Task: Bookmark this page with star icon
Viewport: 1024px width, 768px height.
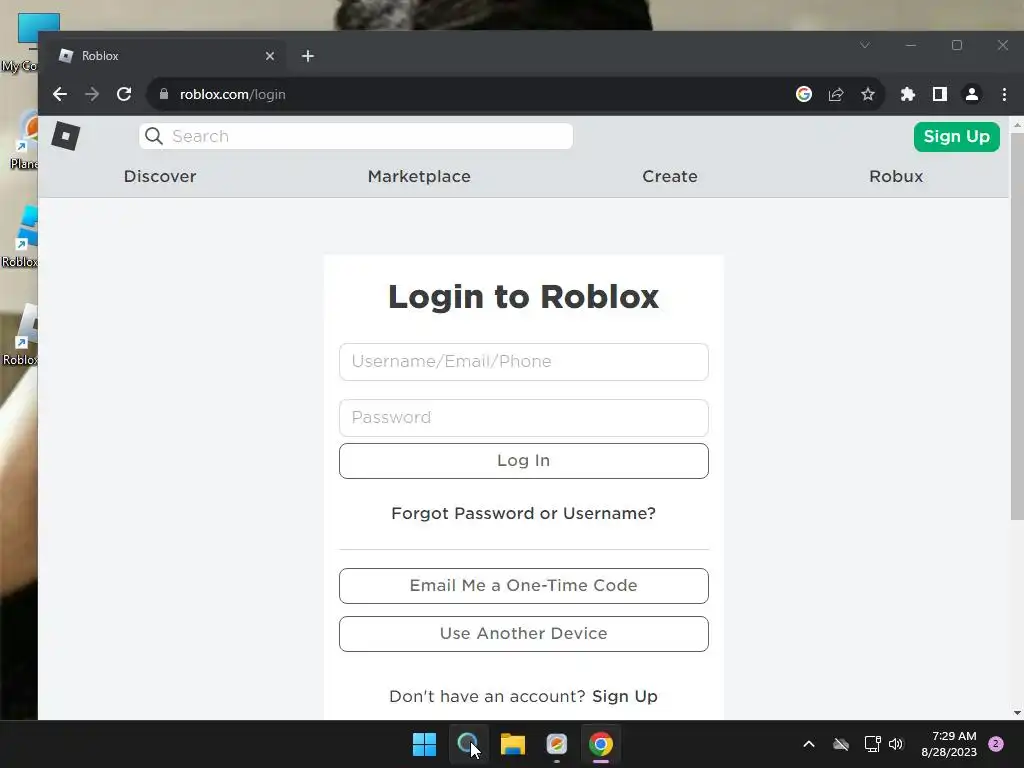Action: pyautogui.click(x=868, y=94)
